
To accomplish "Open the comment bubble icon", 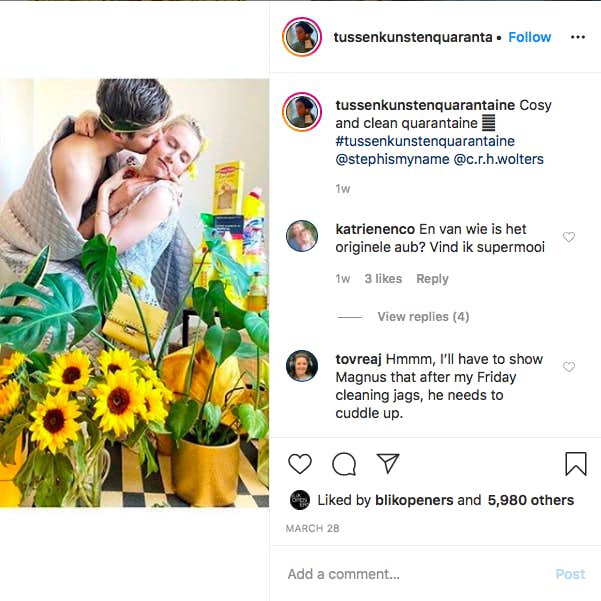I will (344, 464).
